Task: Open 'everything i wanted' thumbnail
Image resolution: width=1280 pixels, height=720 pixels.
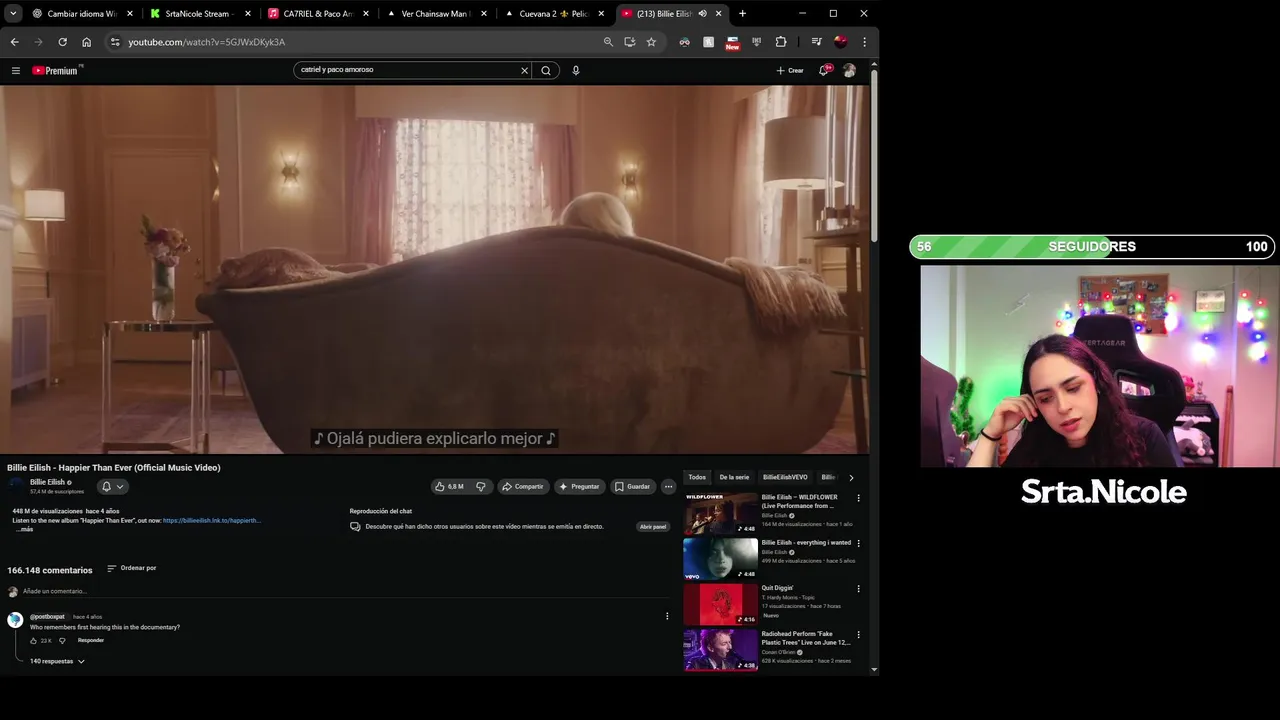Action: [720, 558]
